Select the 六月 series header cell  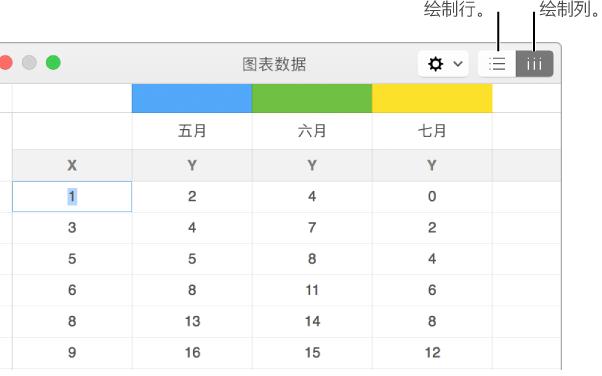point(312,131)
